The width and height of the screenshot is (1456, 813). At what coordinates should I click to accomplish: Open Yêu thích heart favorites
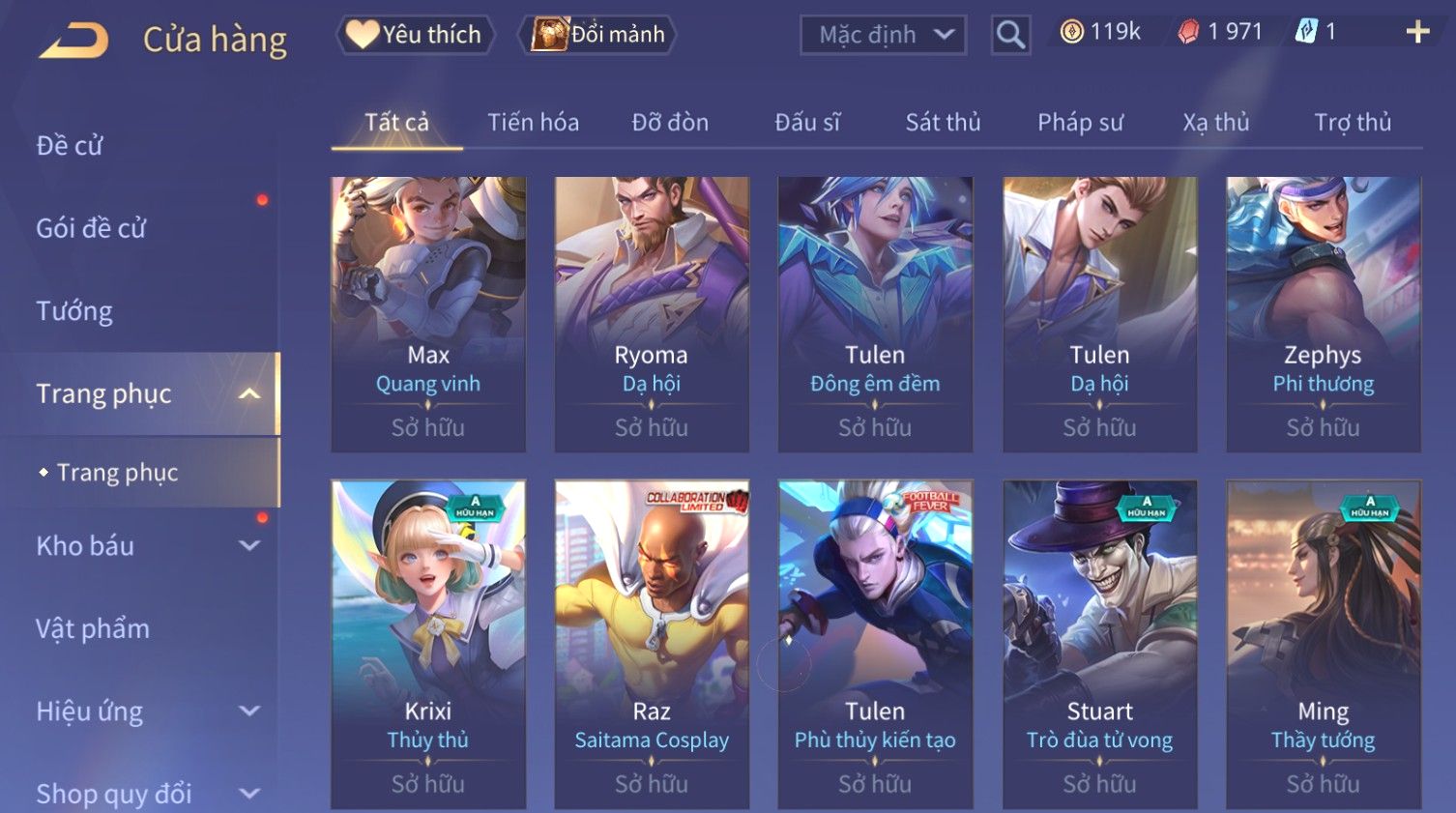click(x=415, y=35)
